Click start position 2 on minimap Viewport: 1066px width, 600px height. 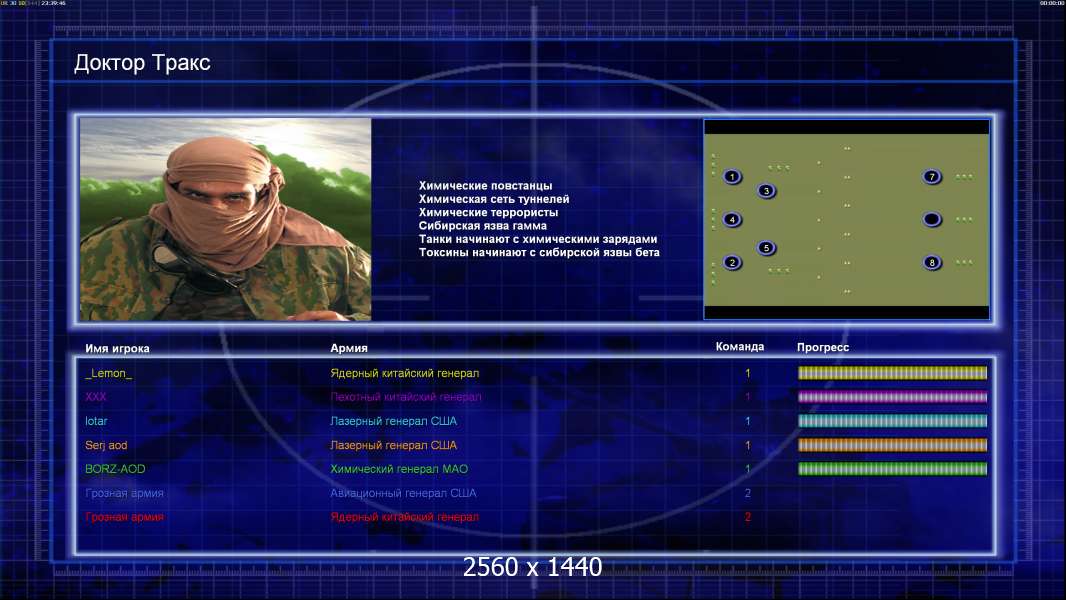point(732,262)
